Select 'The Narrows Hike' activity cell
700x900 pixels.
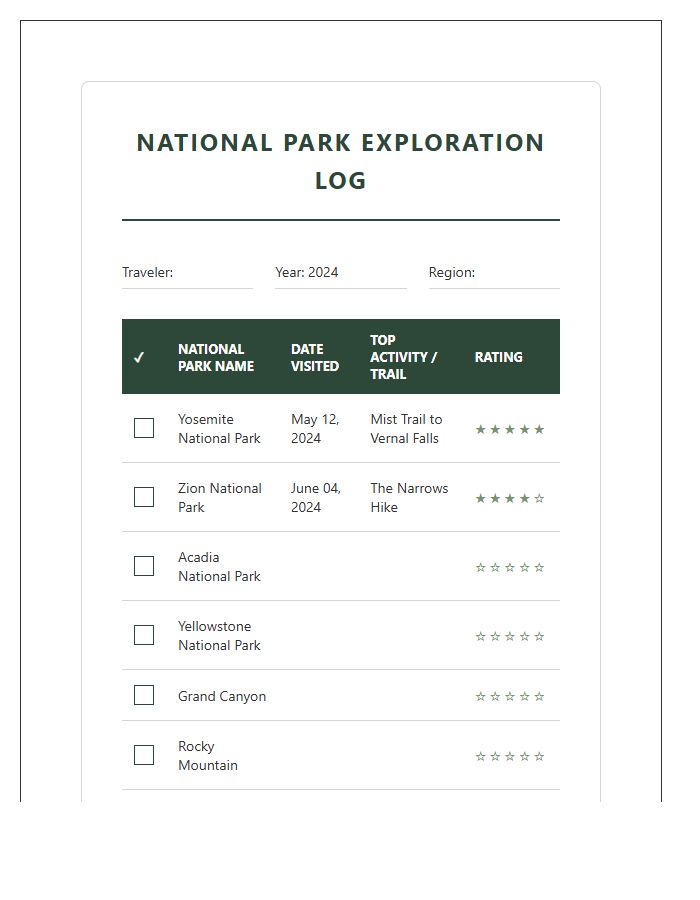tap(409, 498)
